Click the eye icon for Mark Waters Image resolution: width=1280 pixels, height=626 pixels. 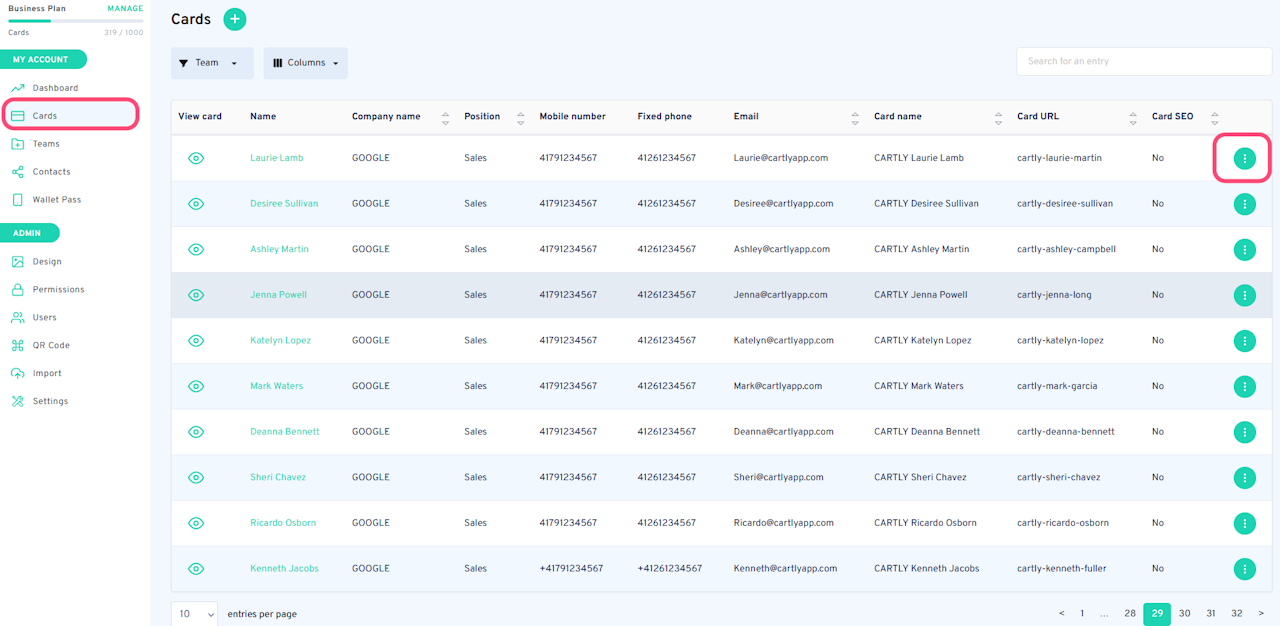pyautogui.click(x=196, y=386)
